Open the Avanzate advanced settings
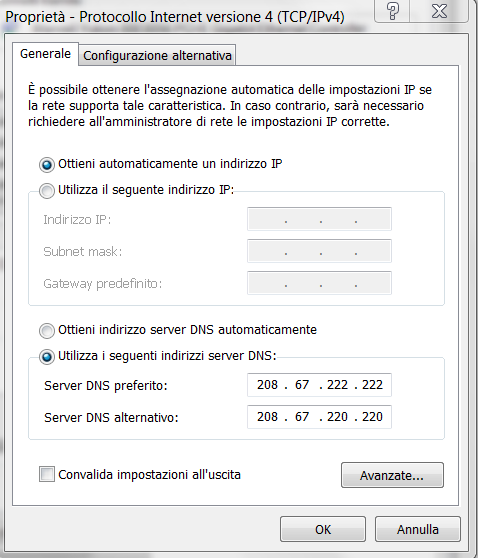The width and height of the screenshot is (478, 558). (392, 475)
